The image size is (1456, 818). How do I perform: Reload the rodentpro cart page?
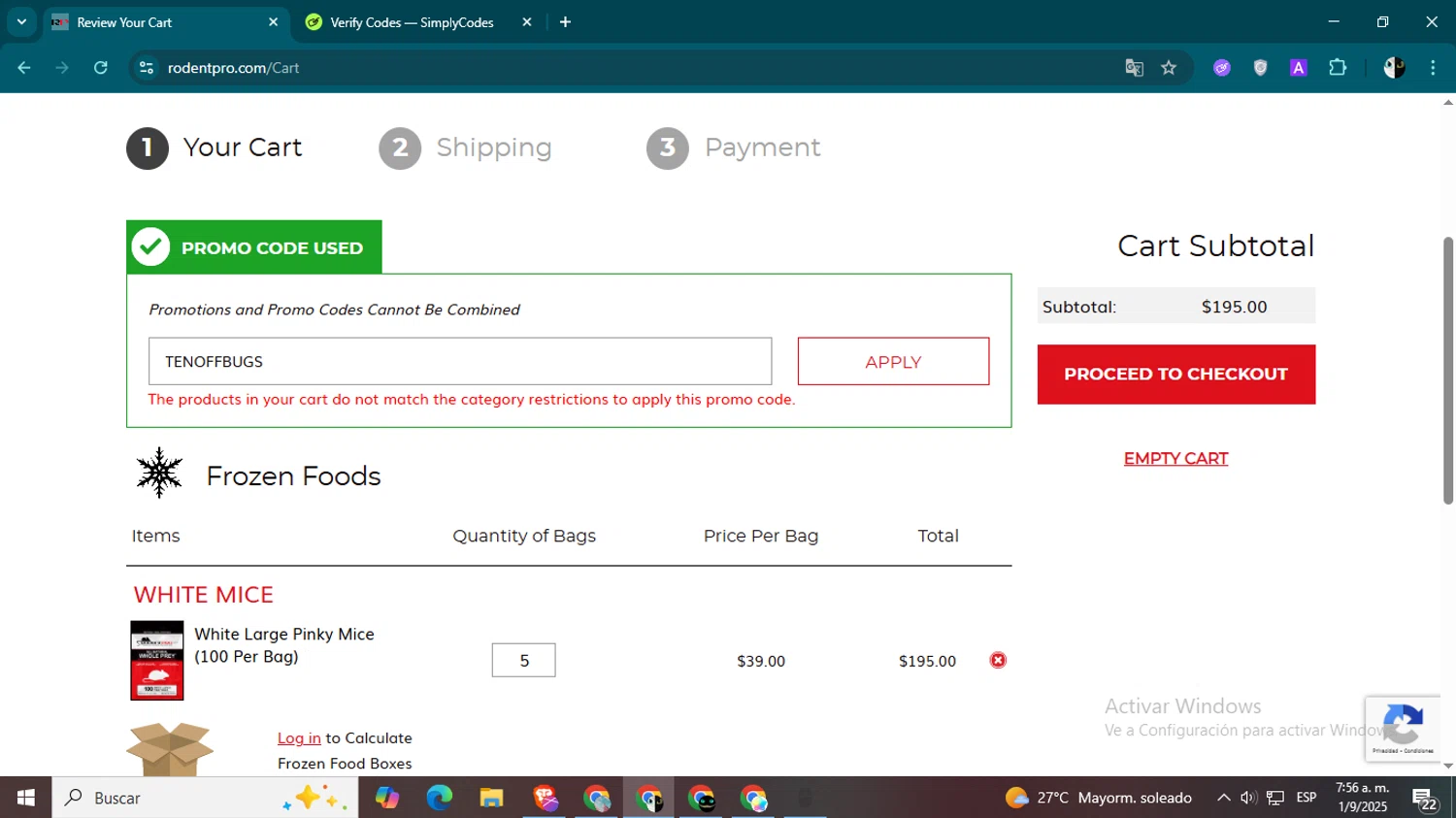point(101,68)
